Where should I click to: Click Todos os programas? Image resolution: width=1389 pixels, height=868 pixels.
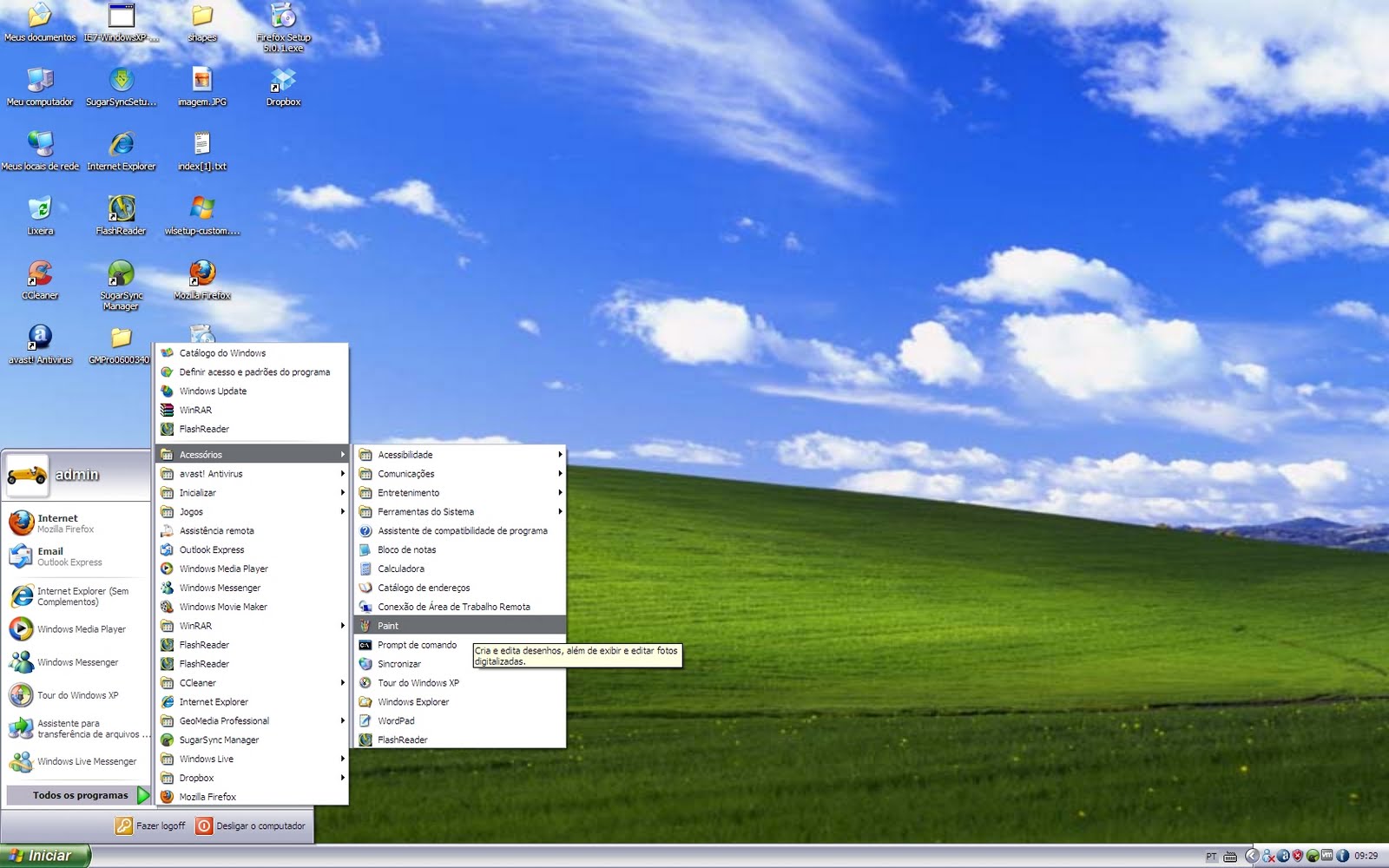78,795
